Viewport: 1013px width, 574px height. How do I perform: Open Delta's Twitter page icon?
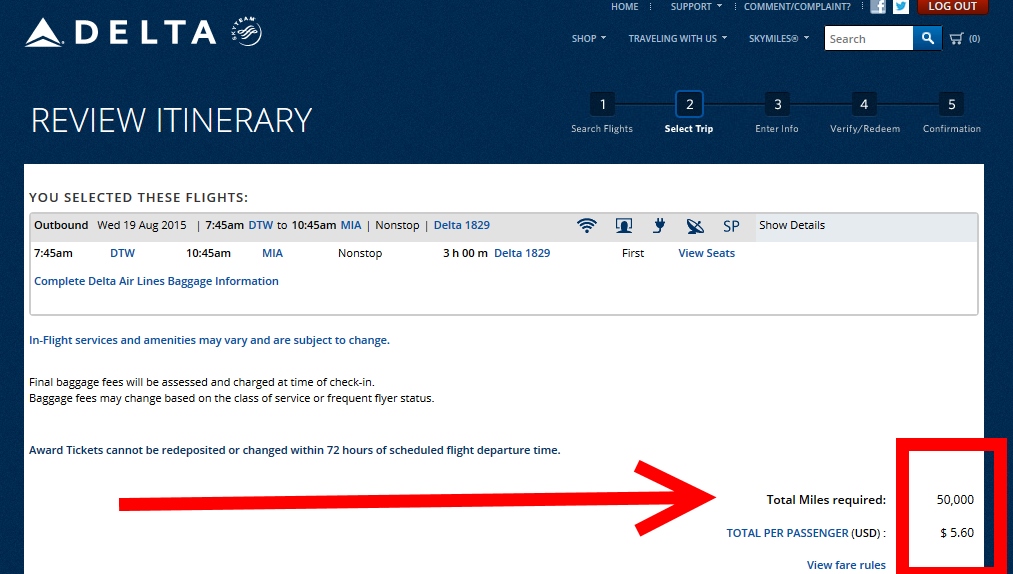click(x=901, y=6)
